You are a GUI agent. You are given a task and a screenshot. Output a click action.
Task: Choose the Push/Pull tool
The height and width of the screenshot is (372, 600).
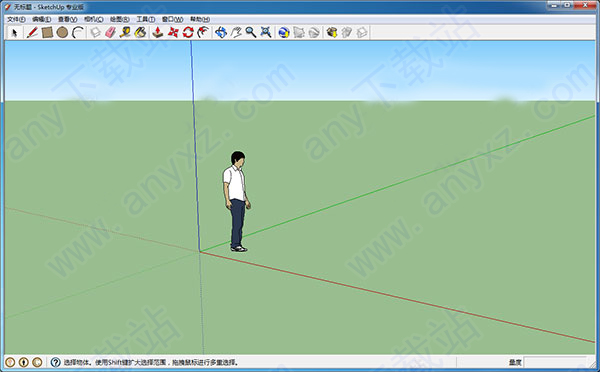click(x=158, y=33)
